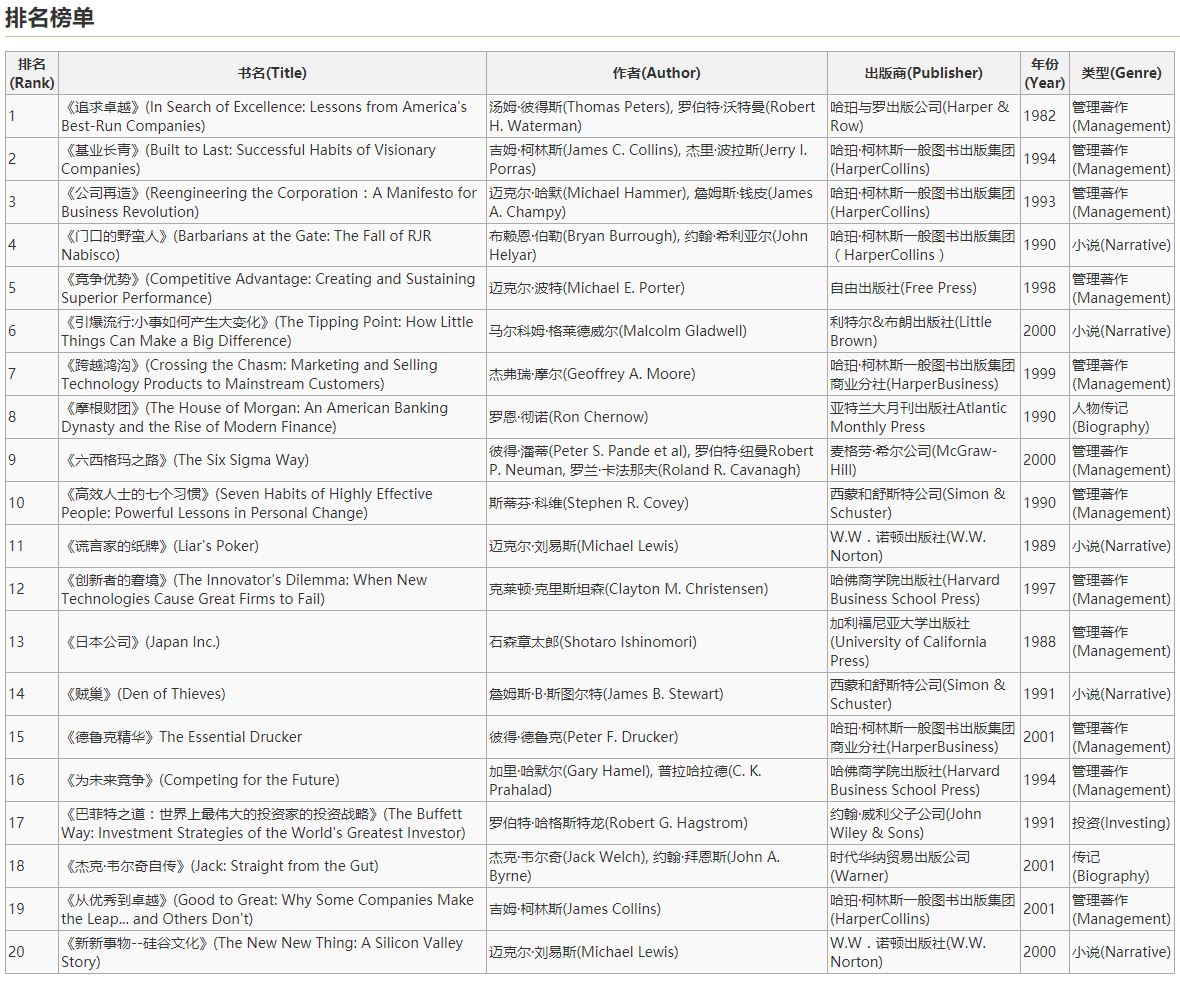
Task: Select Competing for the Future title cell
Action: click(x=272, y=779)
